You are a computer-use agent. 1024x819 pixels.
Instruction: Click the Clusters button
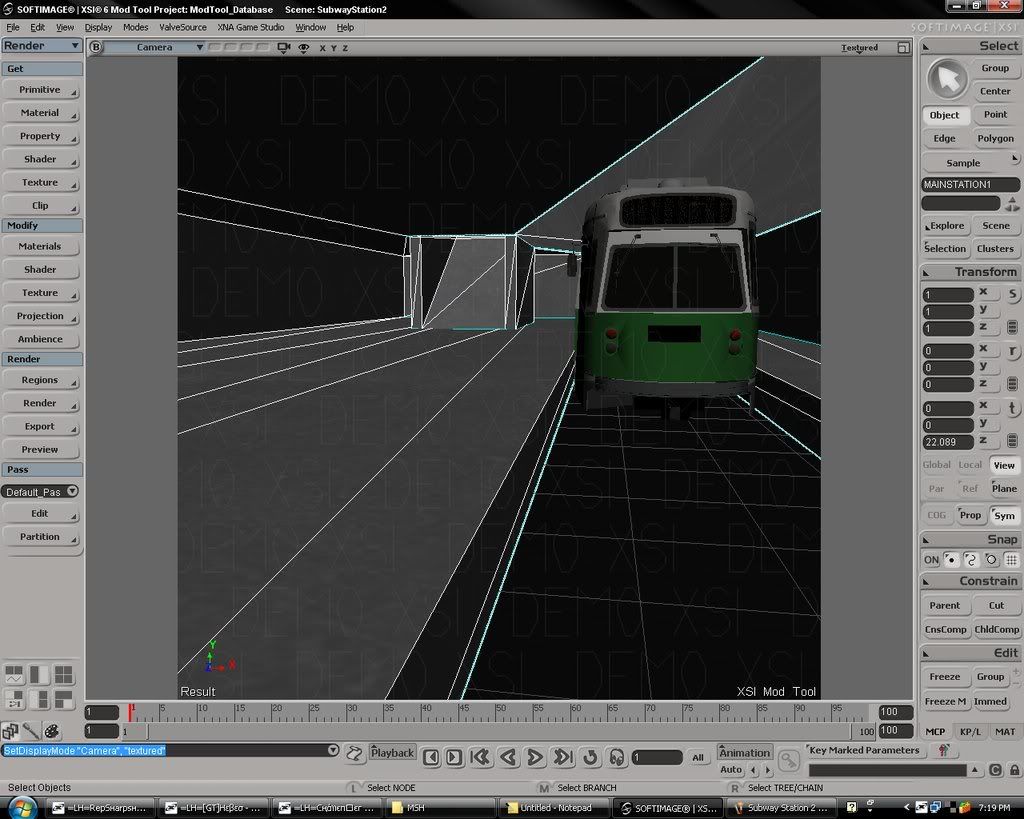(995, 249)
